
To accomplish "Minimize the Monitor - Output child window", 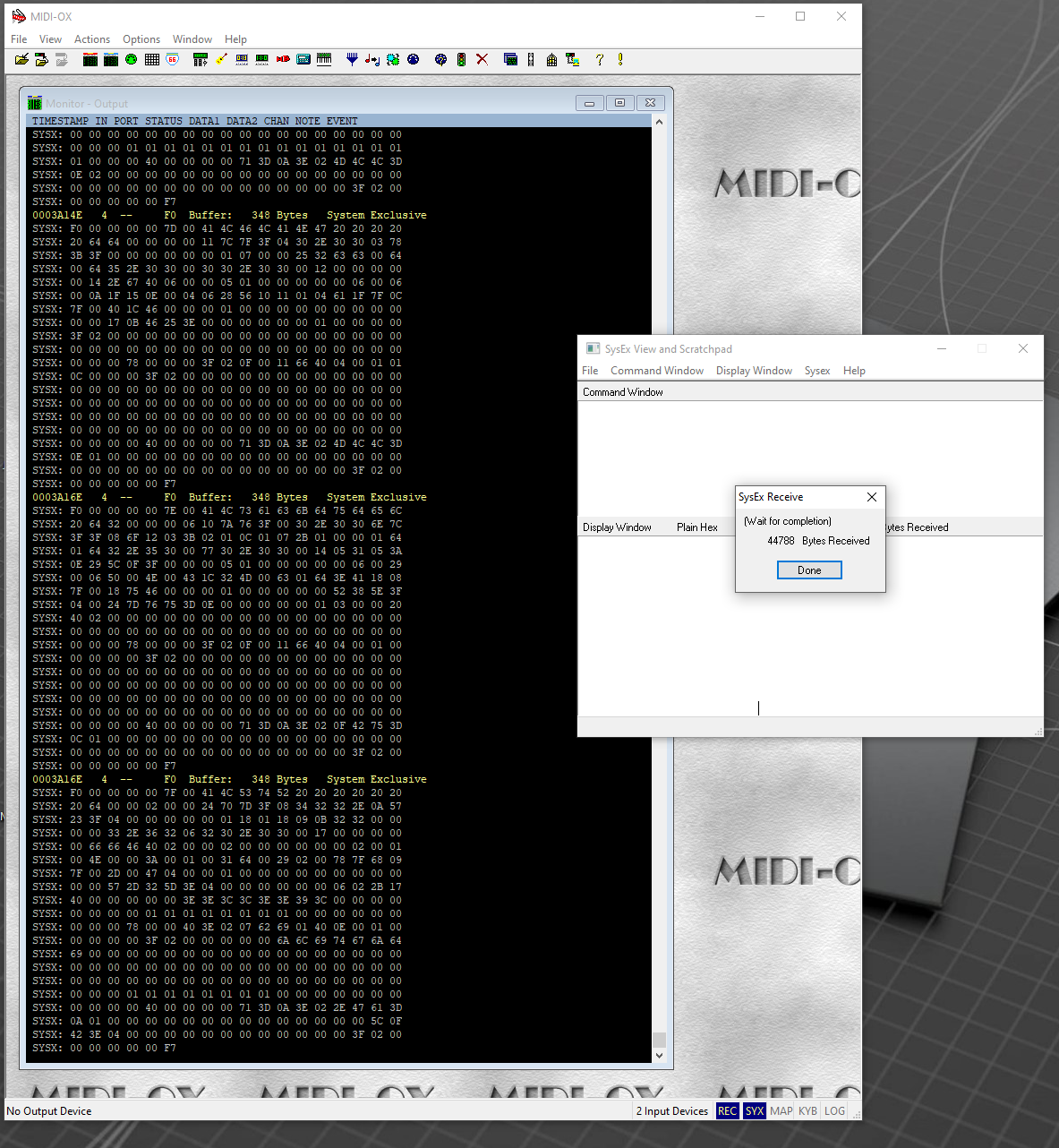I will 589,103.
